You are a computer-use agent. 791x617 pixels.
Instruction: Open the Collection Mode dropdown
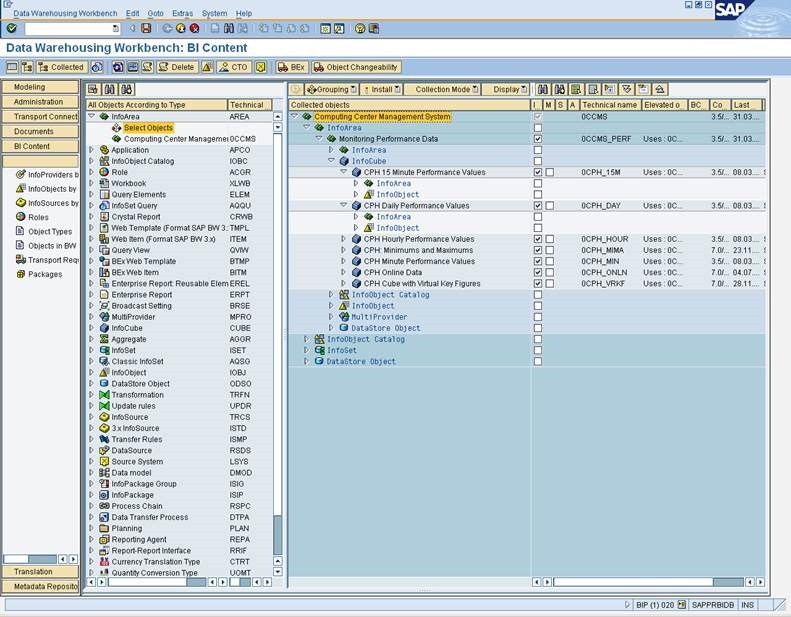(445, 89)
